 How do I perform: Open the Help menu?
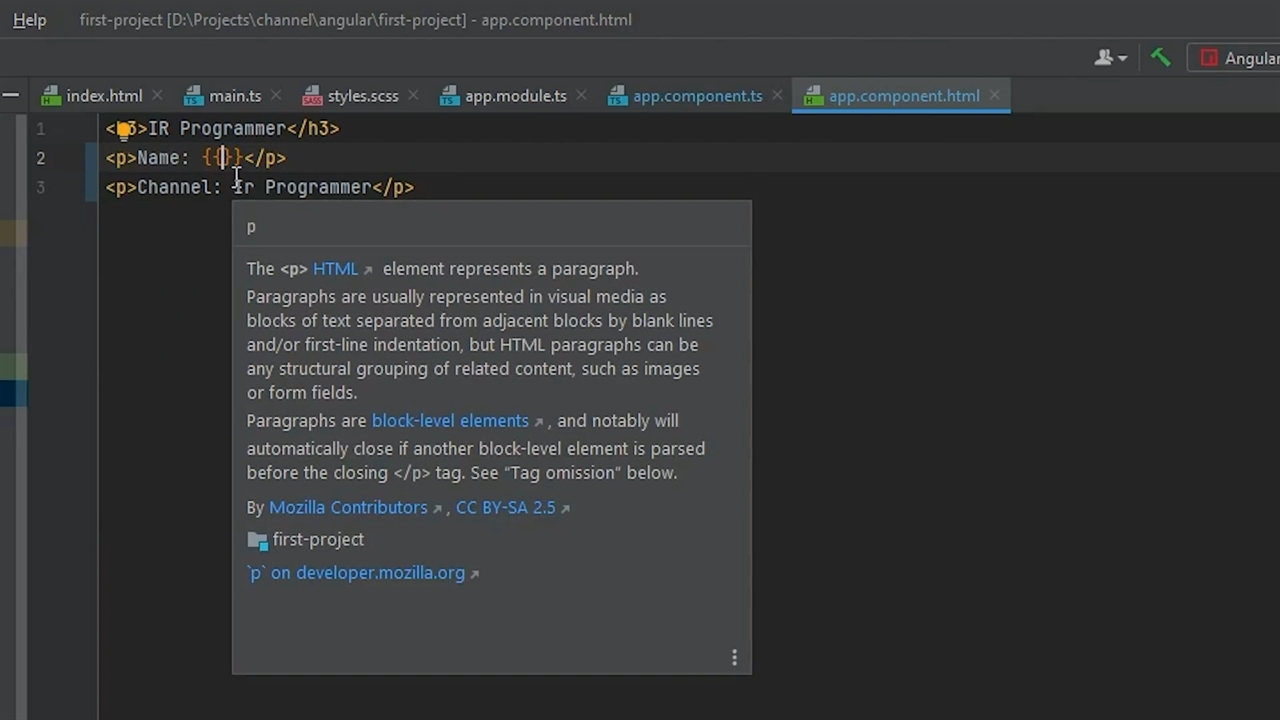pyautogui.click(x=29, y=20)
